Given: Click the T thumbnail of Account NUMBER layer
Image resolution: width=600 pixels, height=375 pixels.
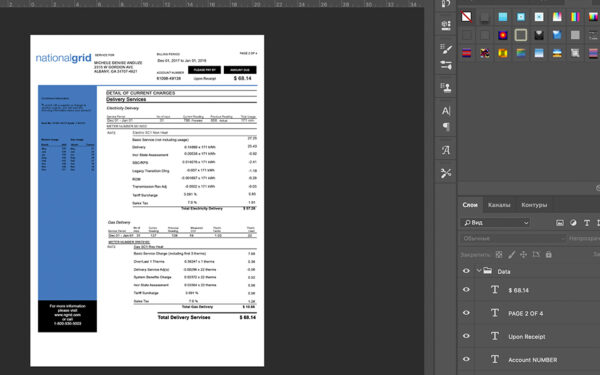Looking at the screenshot, I should coord(495,359).
